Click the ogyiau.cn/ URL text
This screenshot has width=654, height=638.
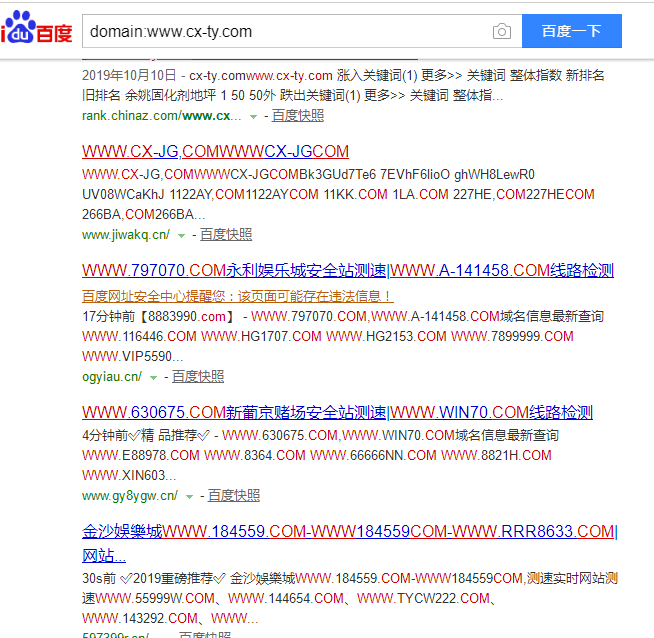click(x=112, y=377)
